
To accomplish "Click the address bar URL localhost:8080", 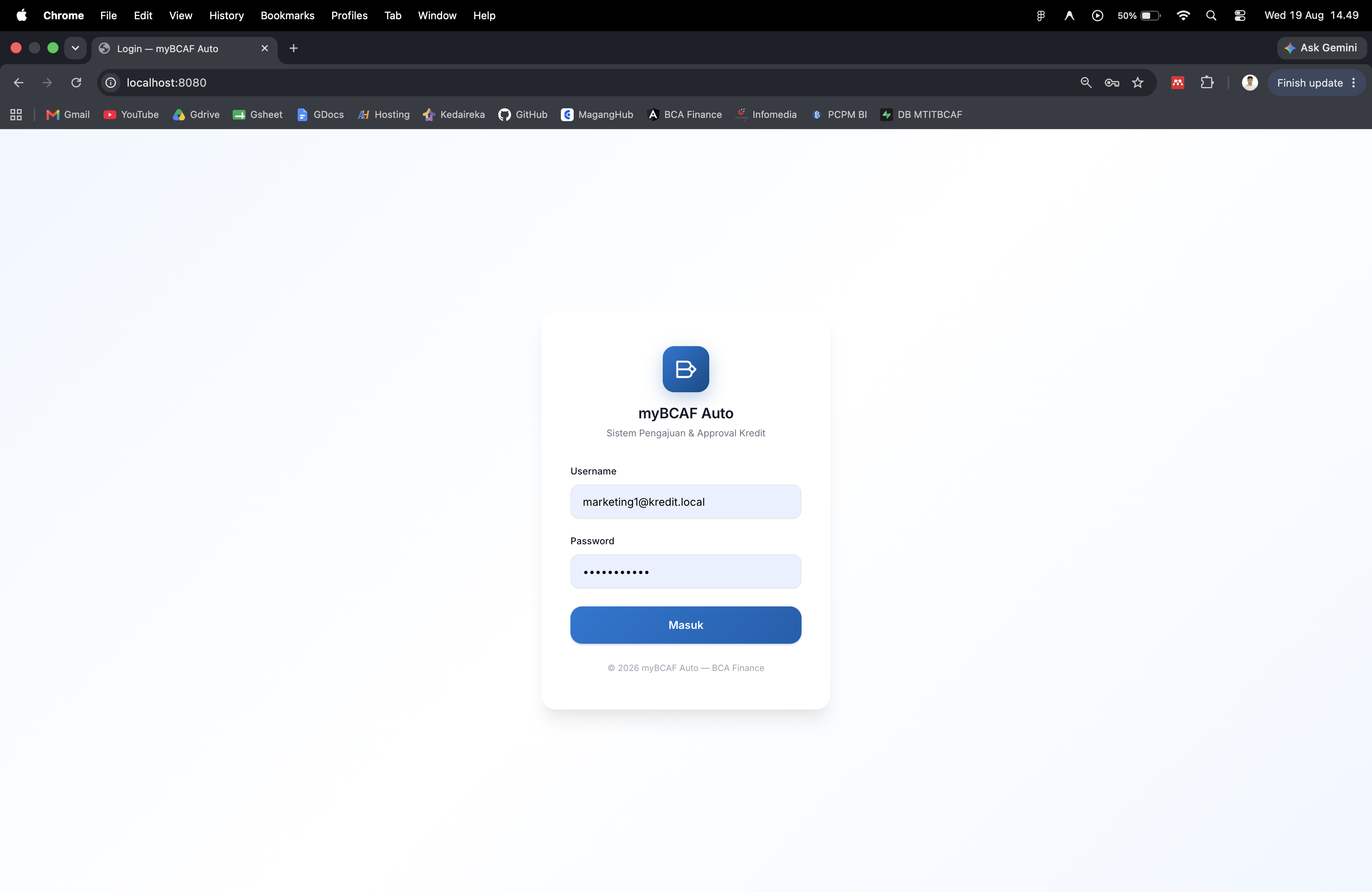I will pyautogui.click(x=166, y=82).
